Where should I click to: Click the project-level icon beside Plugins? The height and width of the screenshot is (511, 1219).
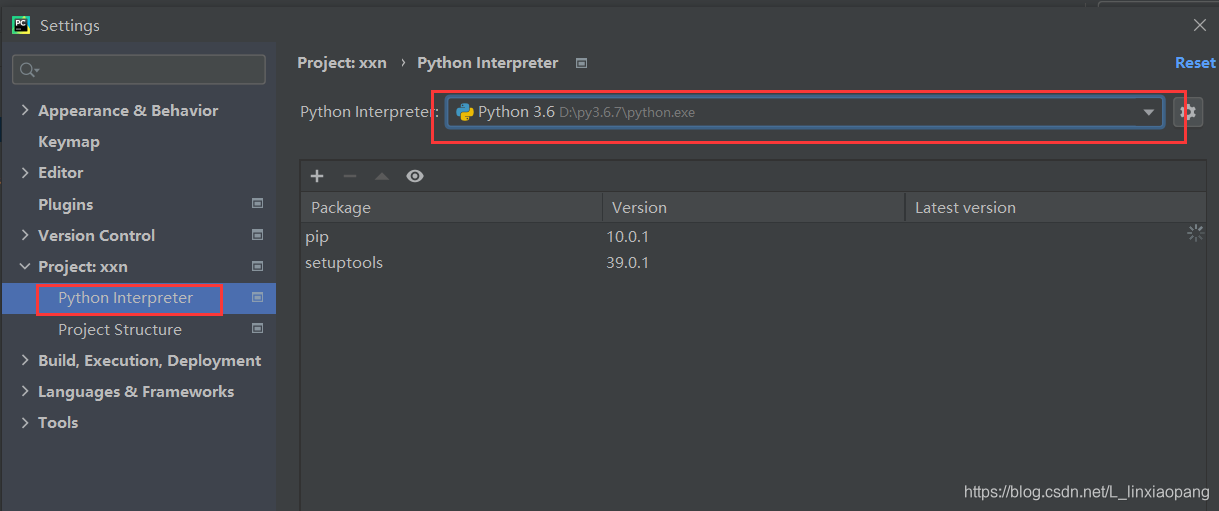click(257, 204)
